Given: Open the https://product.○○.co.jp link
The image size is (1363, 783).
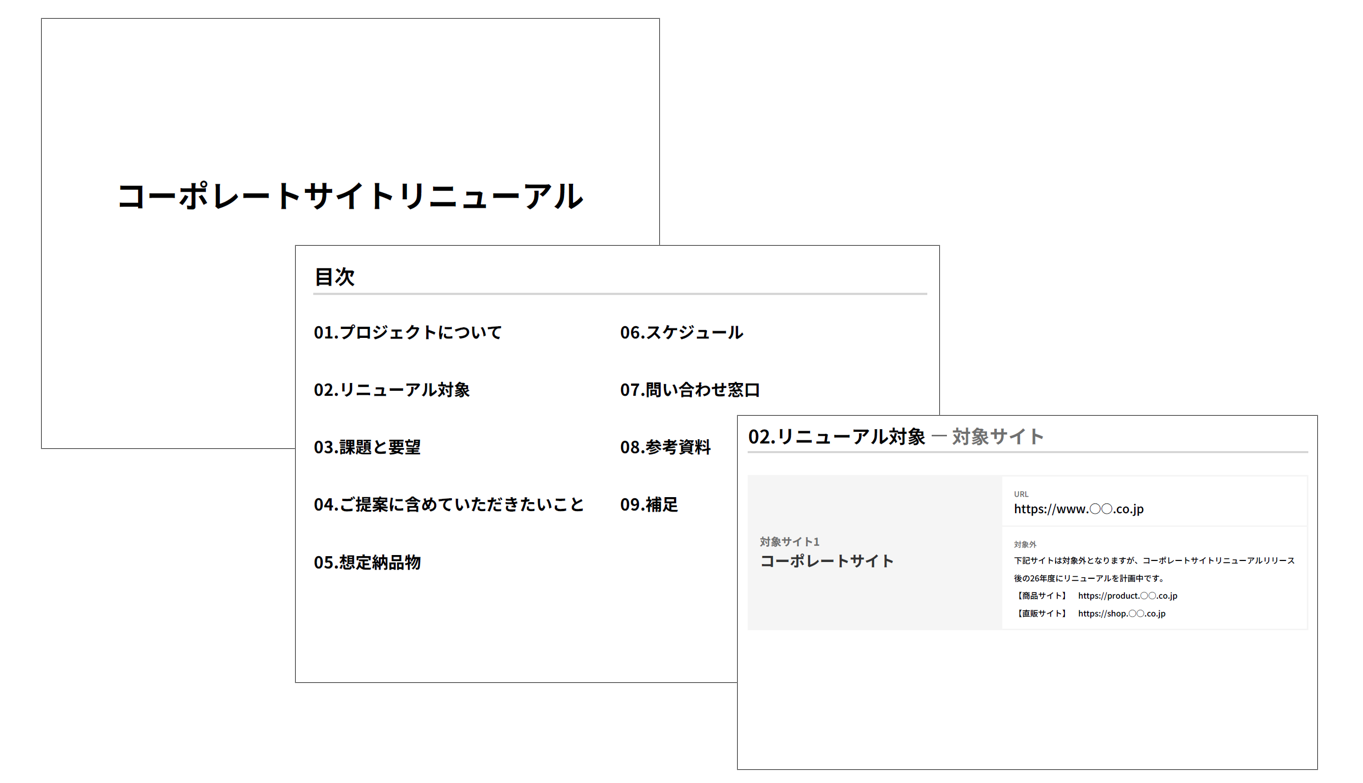Looking at the screenshot, I should pyautogui.click(x=1127, y=596).
